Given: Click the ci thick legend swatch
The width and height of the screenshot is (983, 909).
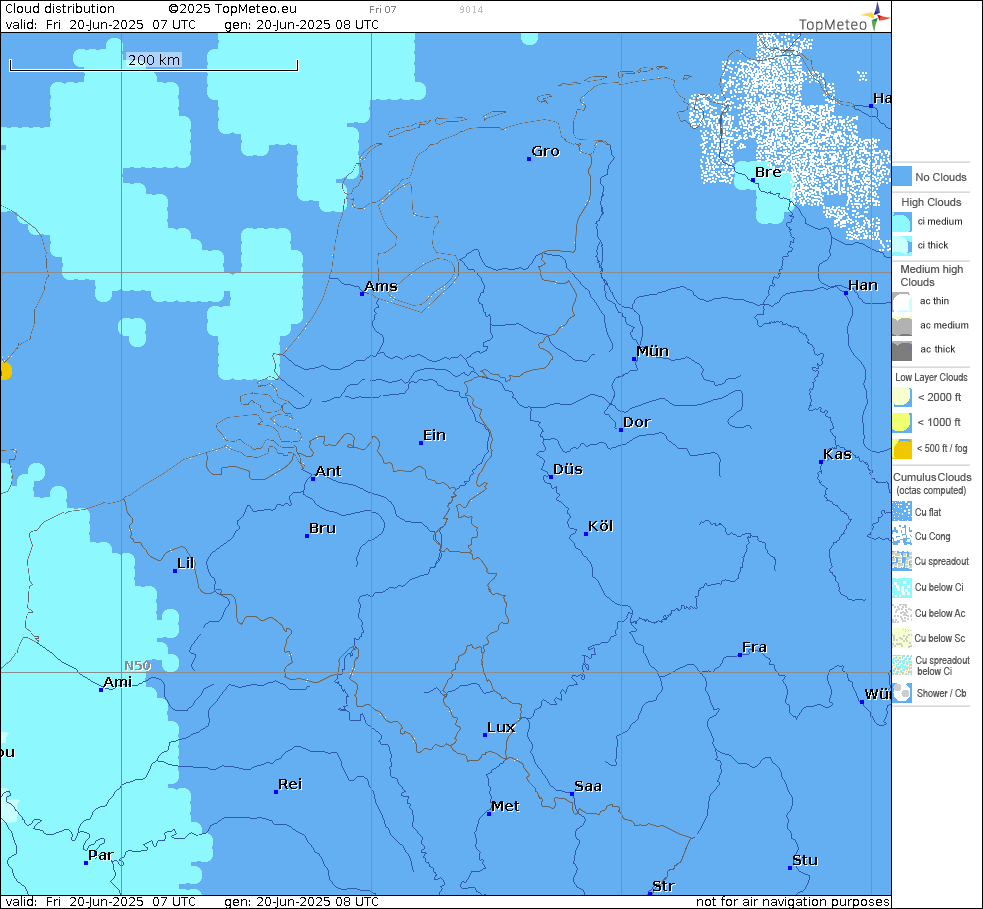Looking at the screenshot, I should click(x=902, y=245).
